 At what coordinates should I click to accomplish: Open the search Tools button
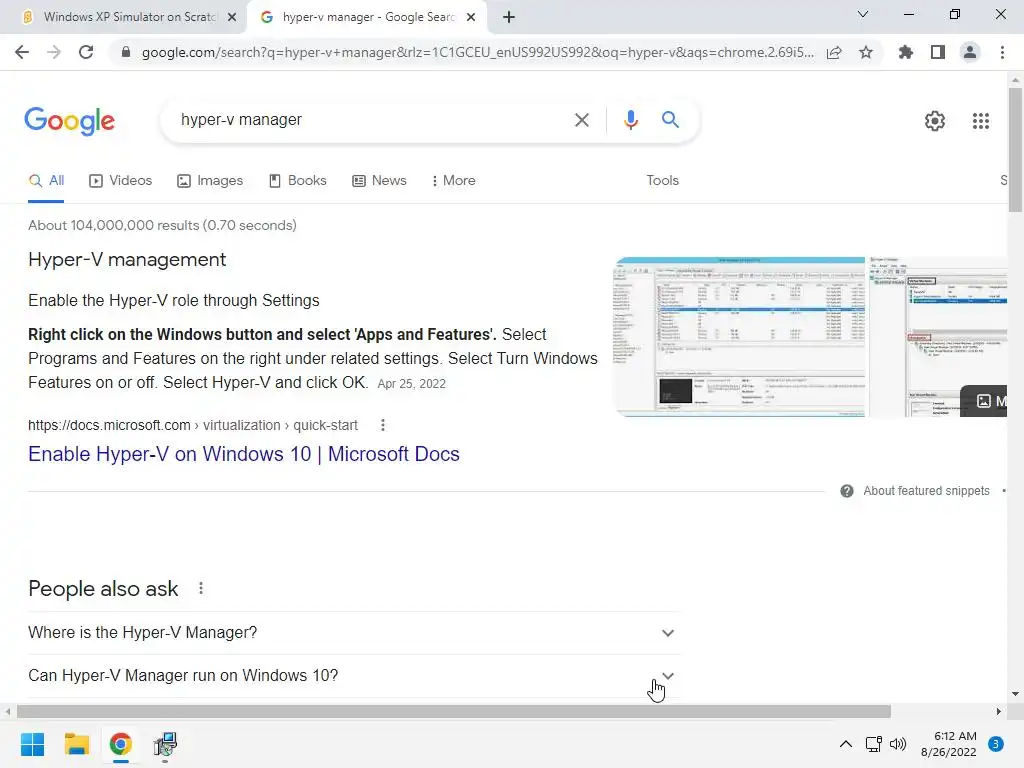pyautogui.click(x=662, y=181)
